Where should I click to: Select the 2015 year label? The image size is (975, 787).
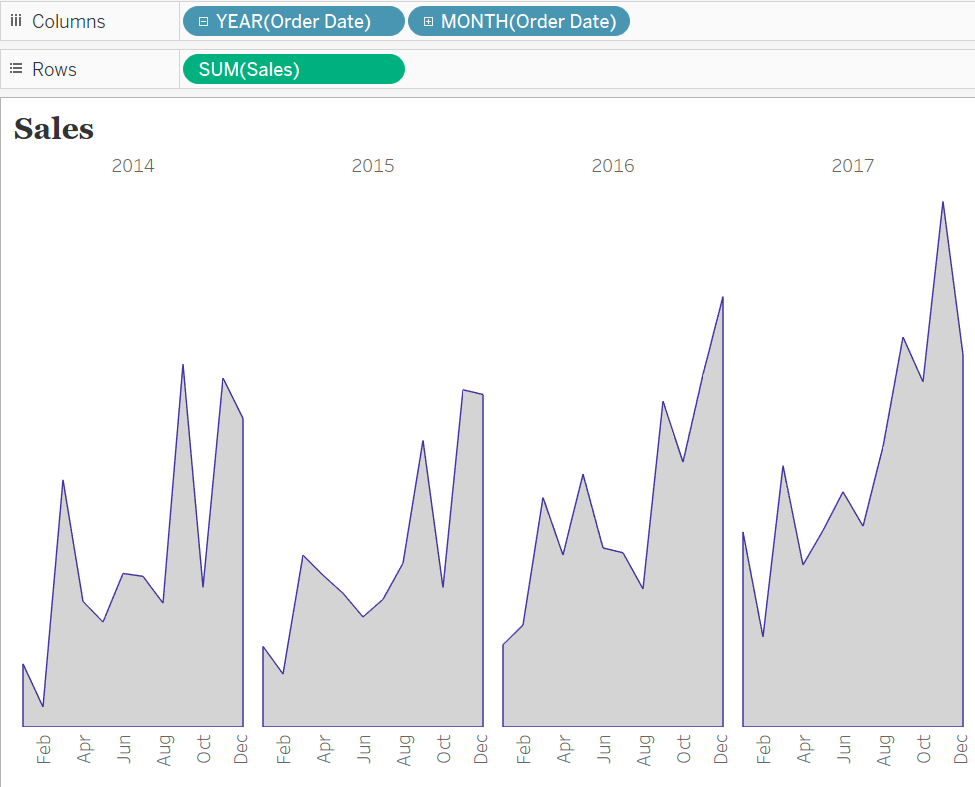click(372, 166)
